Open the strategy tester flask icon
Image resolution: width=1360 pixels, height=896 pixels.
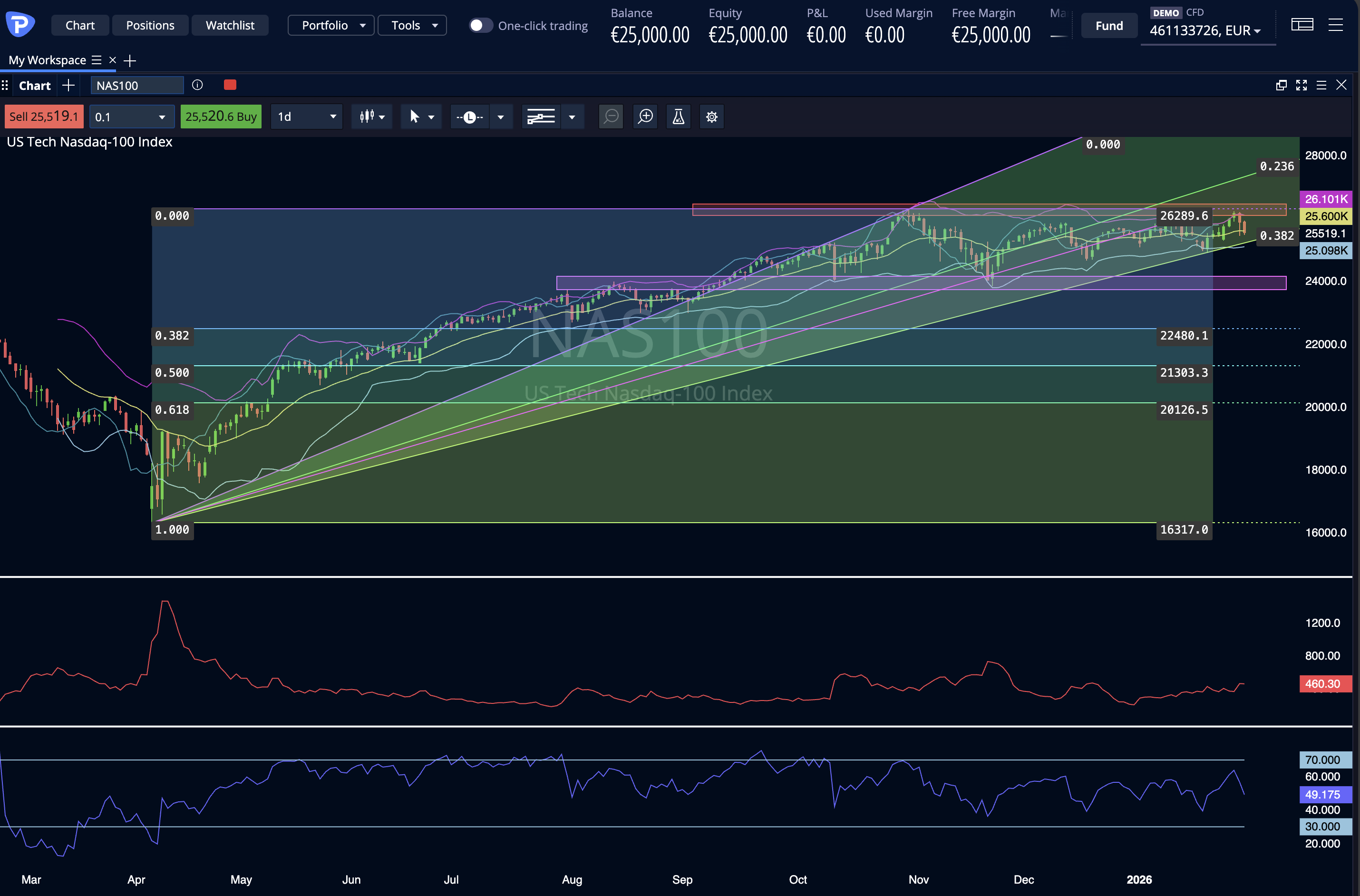pyautogui.click(x=678, y=117)
